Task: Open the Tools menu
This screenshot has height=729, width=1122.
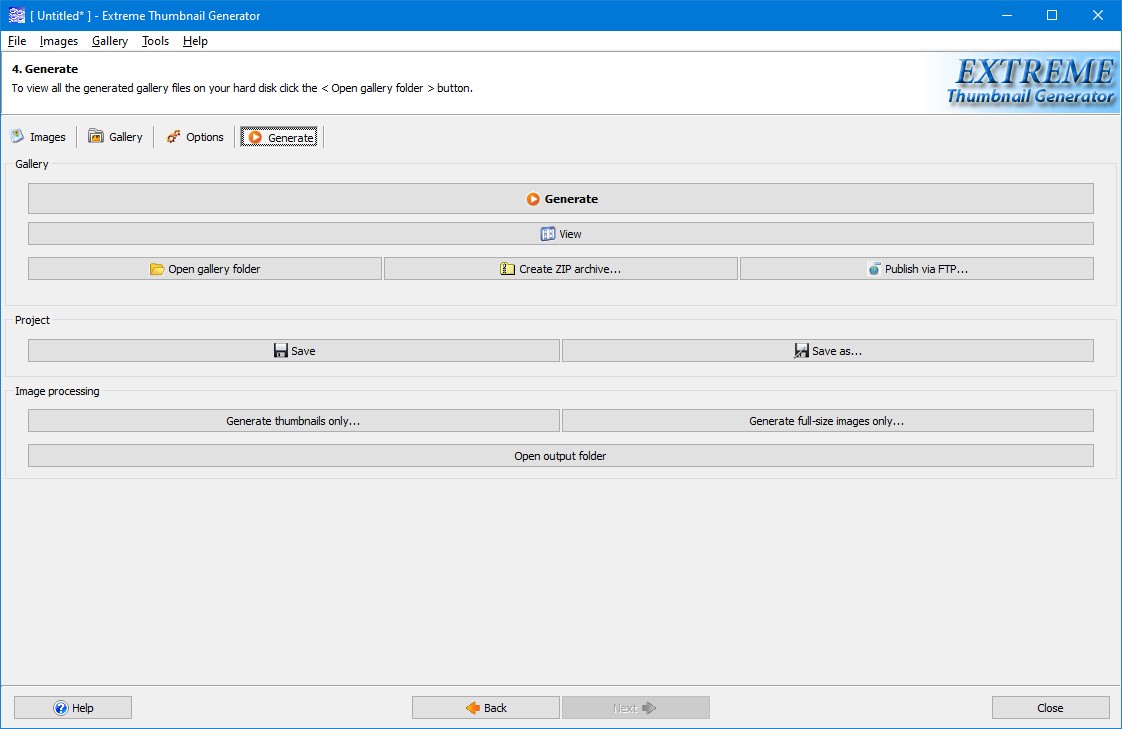Action: pyautogui.click(x=155, y=41)
